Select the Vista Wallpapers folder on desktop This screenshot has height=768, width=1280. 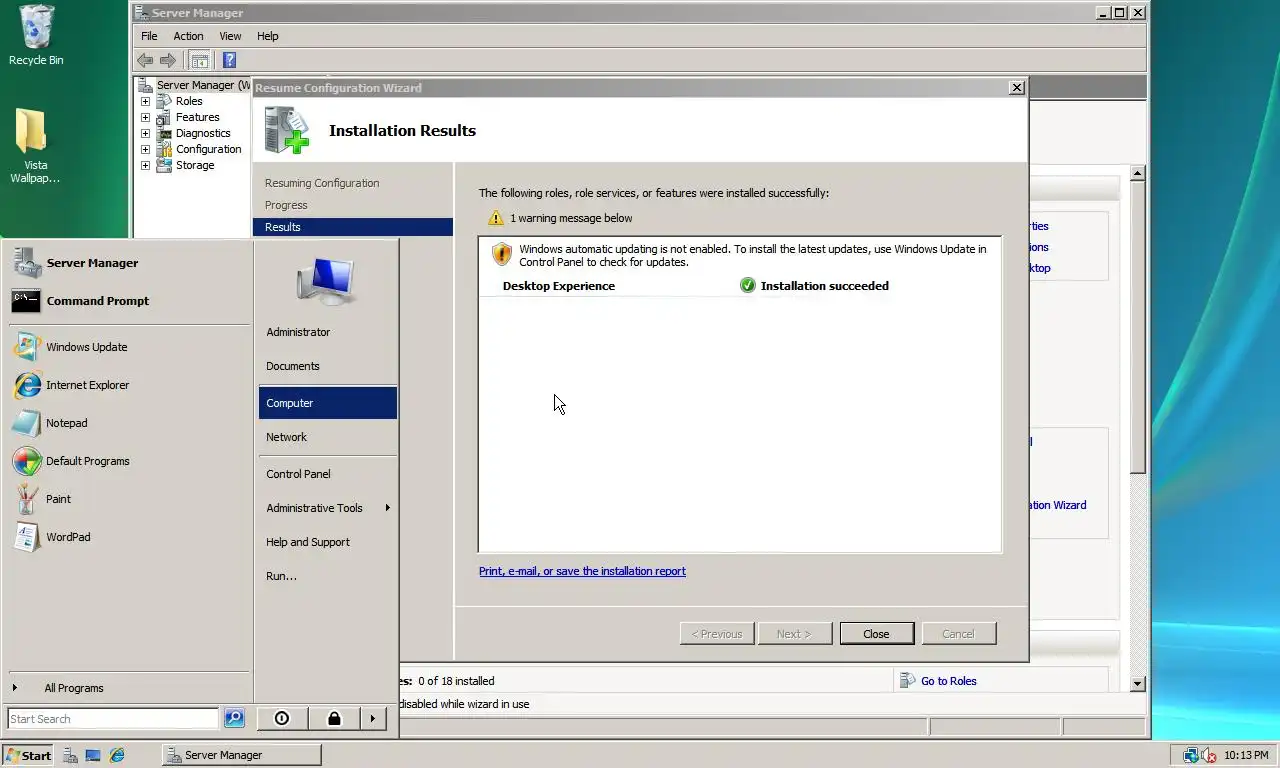click(35, 146)
